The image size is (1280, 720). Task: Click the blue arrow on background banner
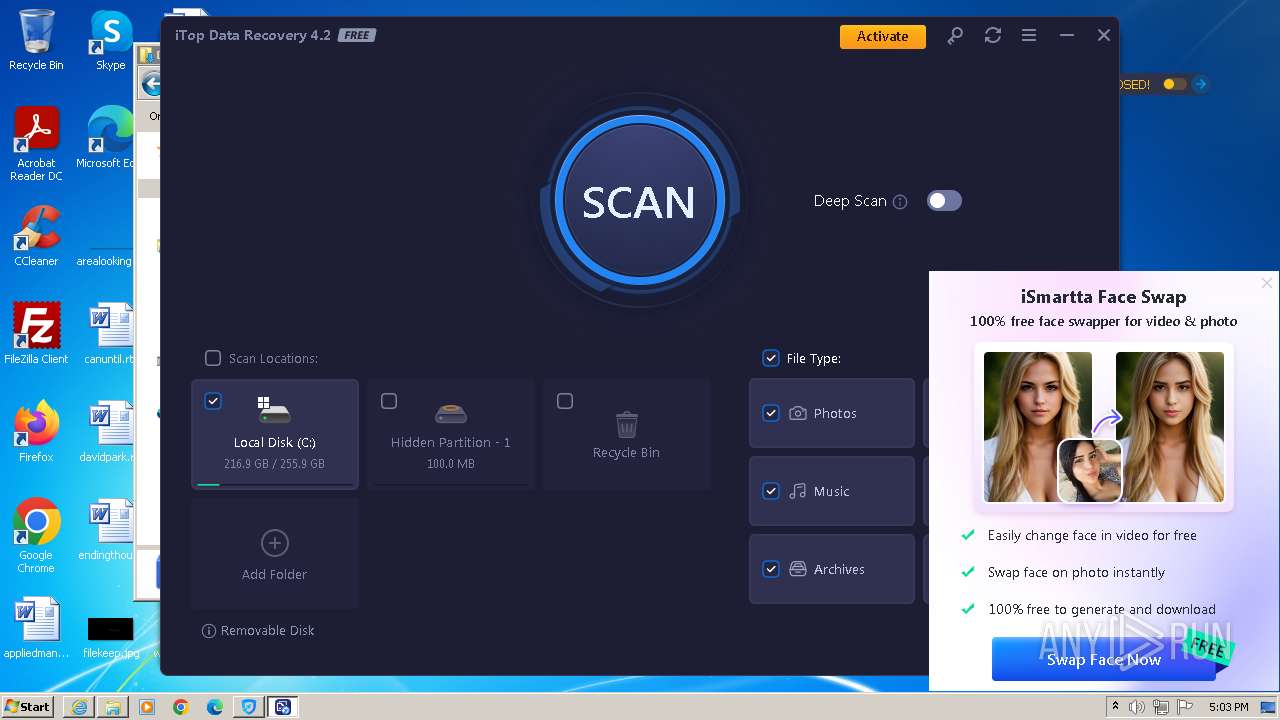point(1201,85)
